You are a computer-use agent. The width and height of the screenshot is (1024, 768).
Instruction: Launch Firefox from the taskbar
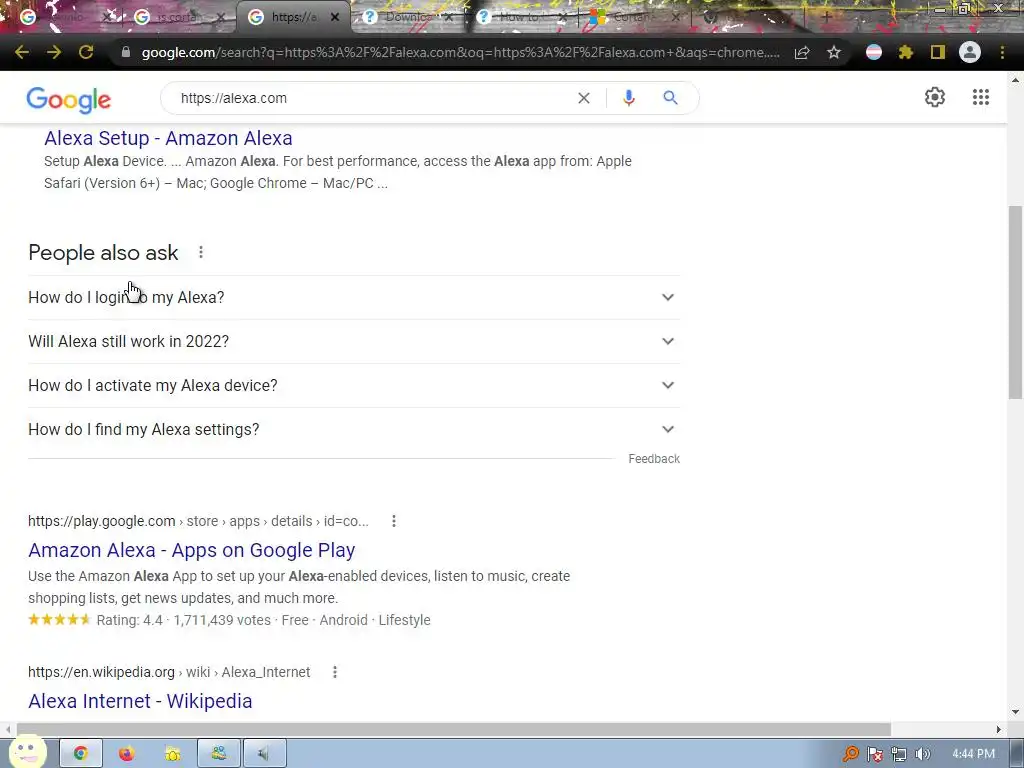(x=127, y=754)
